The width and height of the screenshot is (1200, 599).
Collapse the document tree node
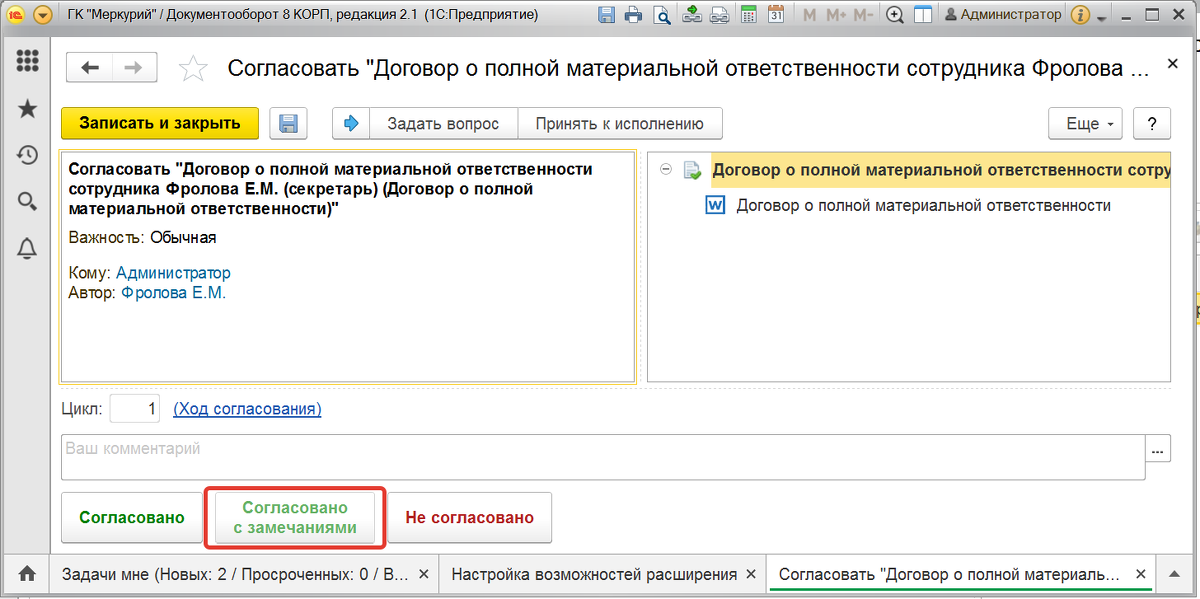[665, 171]
